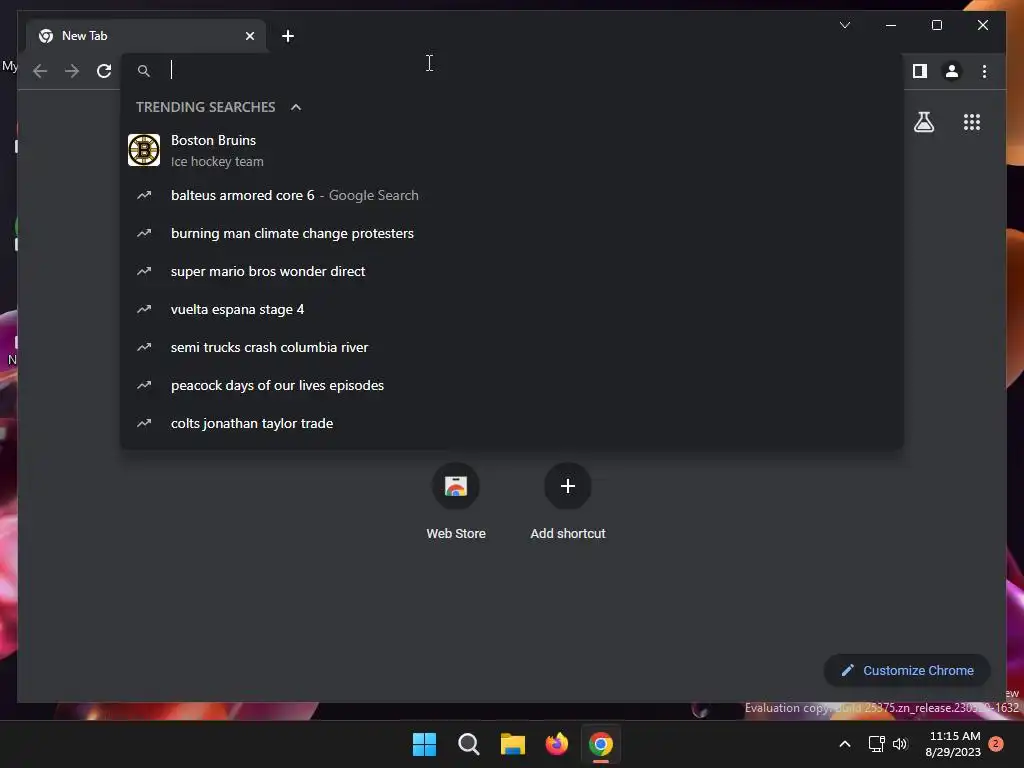Select the New Tab tab
Image resolution: width=1024 pixels, height=768 pixels.
[x=146, y=36]
